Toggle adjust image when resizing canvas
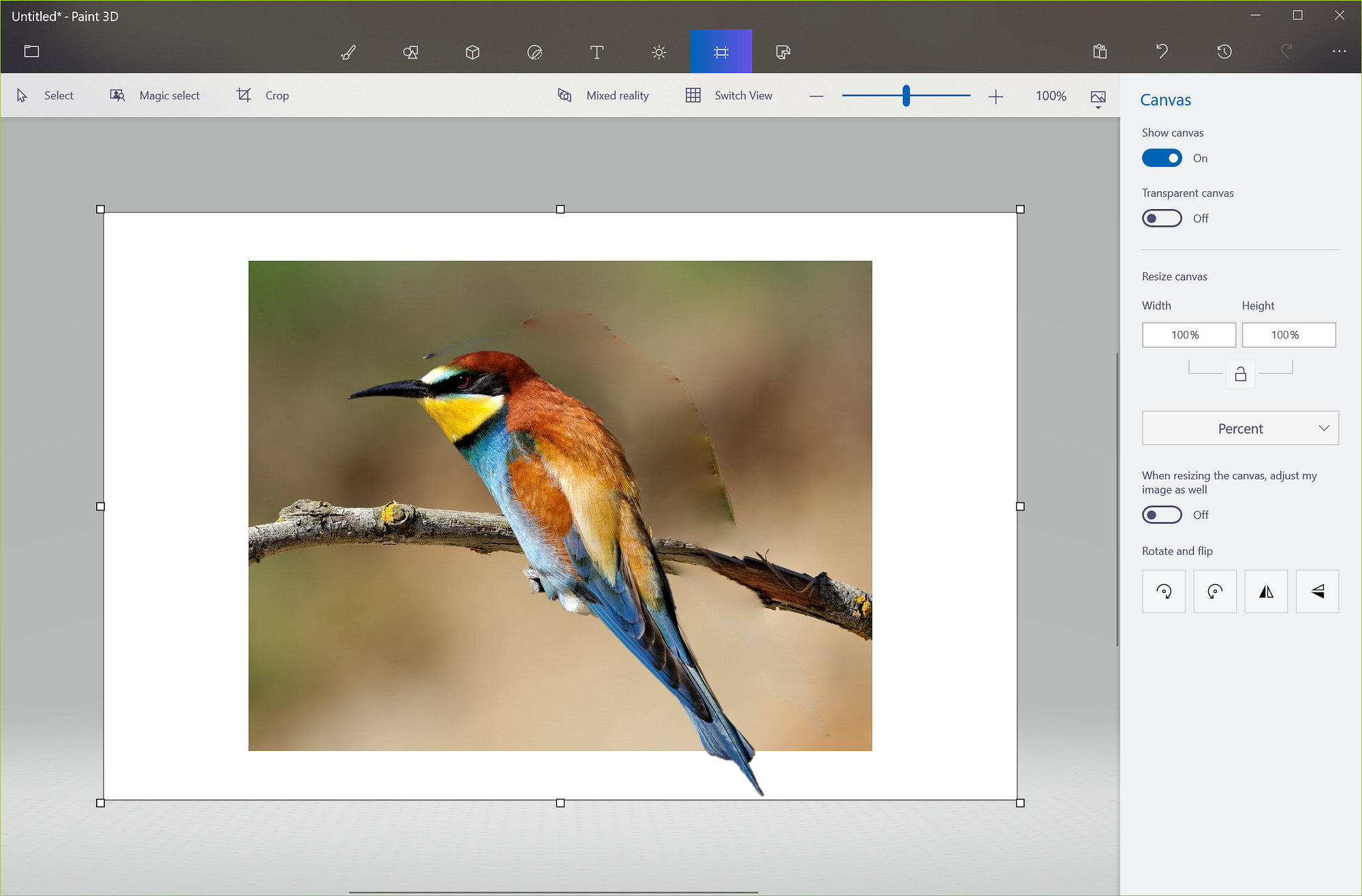This screenshot has width=1362, height=896. pos(1162,515)
